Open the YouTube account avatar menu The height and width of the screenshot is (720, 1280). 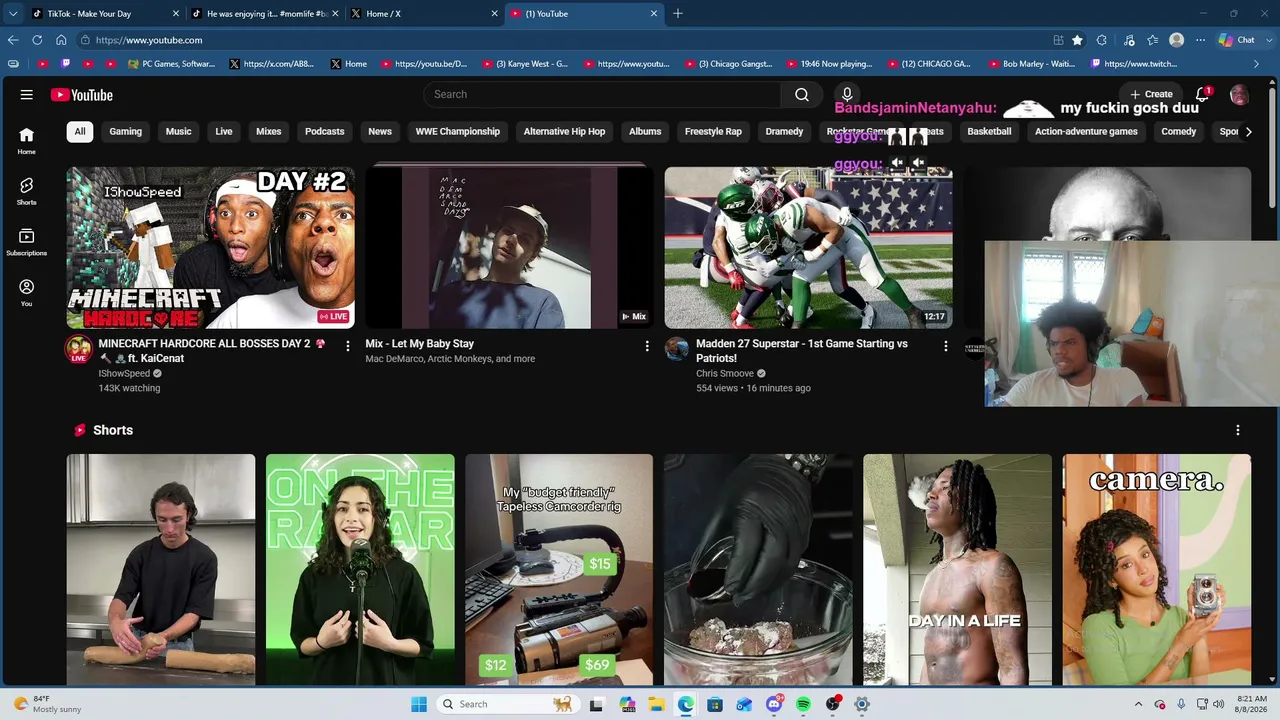click(x=1239, y=94)
